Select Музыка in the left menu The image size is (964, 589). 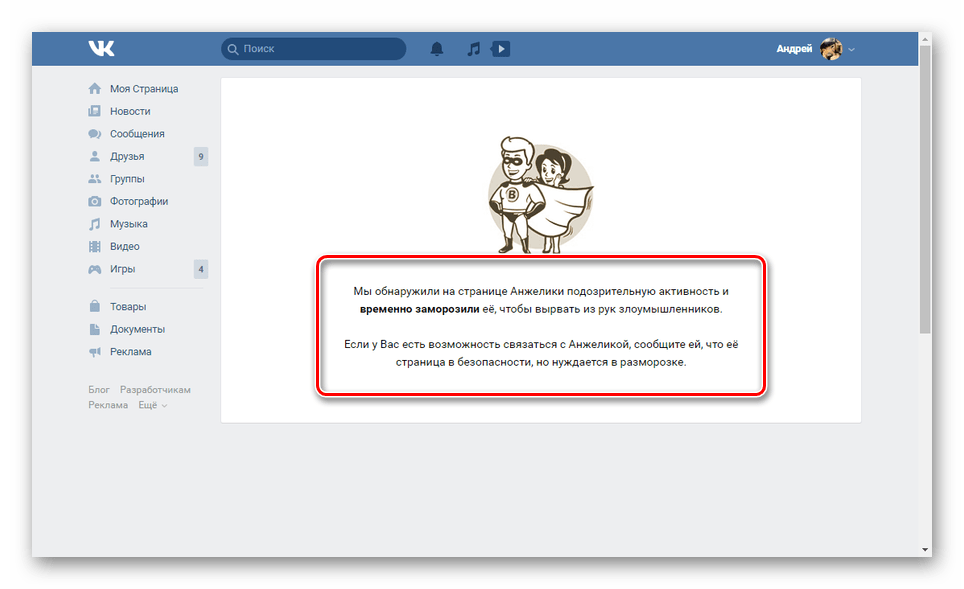[128, 224]
